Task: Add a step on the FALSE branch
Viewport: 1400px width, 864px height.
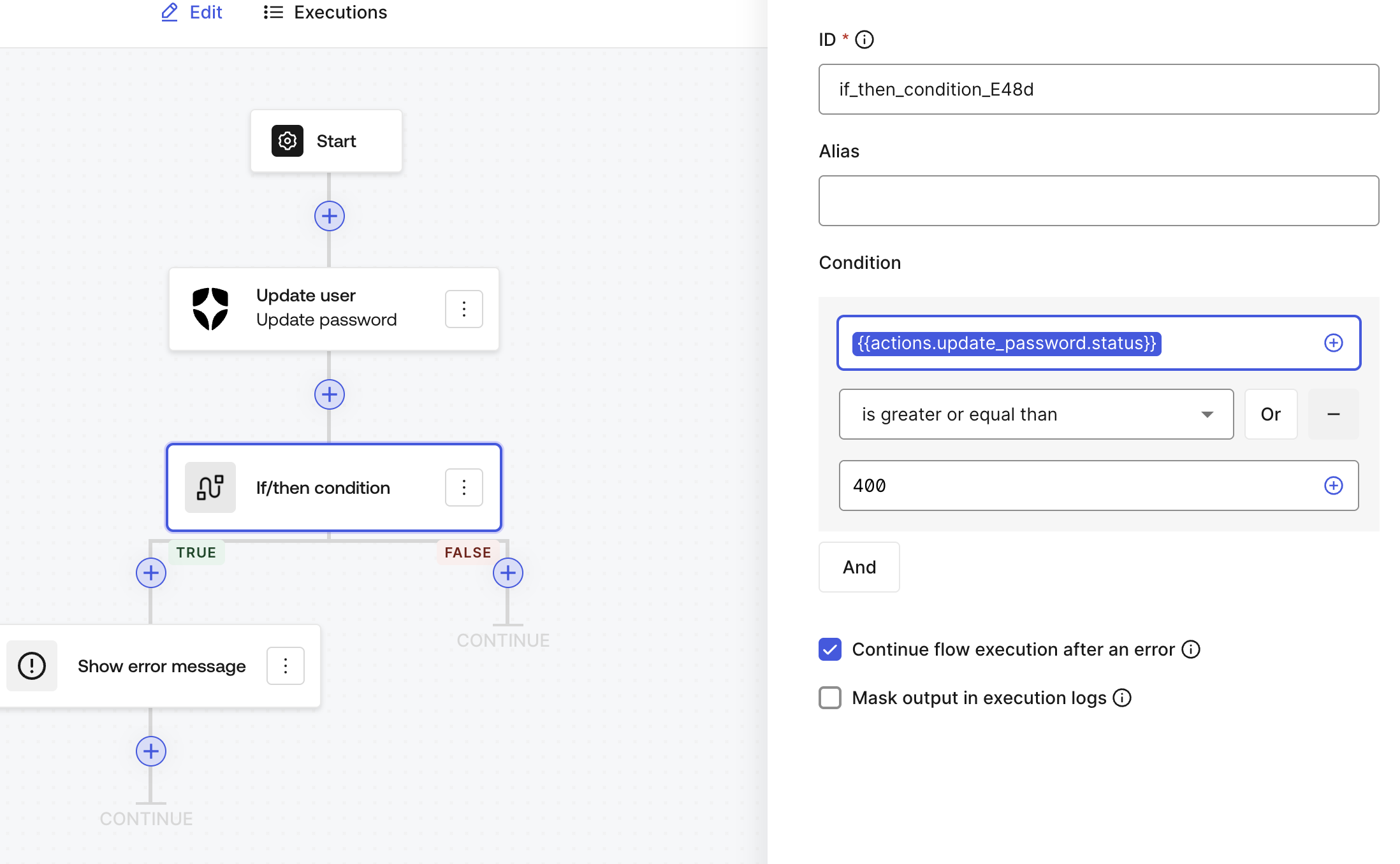Action: click(x=508, y=573)
